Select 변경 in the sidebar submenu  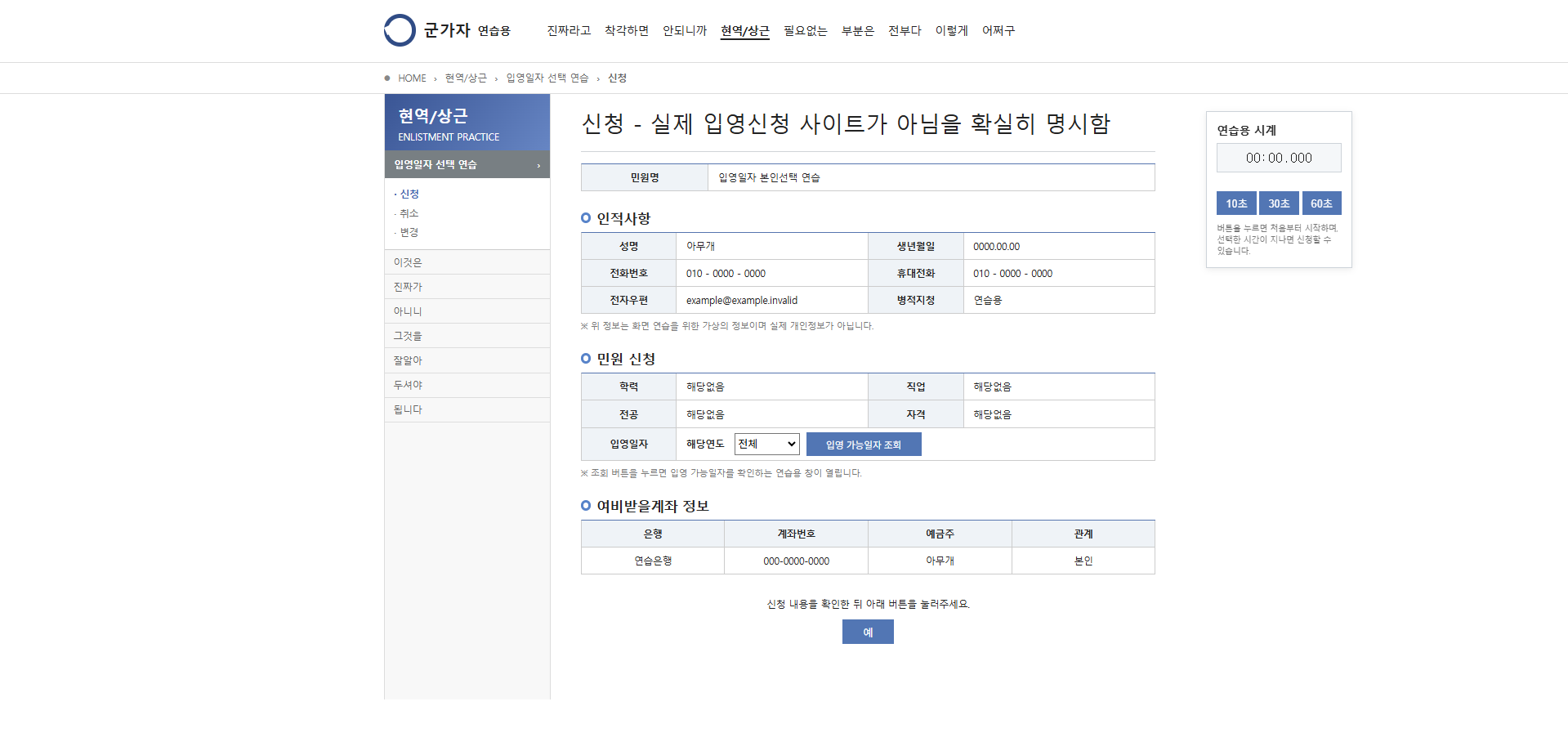coord(409,232)
